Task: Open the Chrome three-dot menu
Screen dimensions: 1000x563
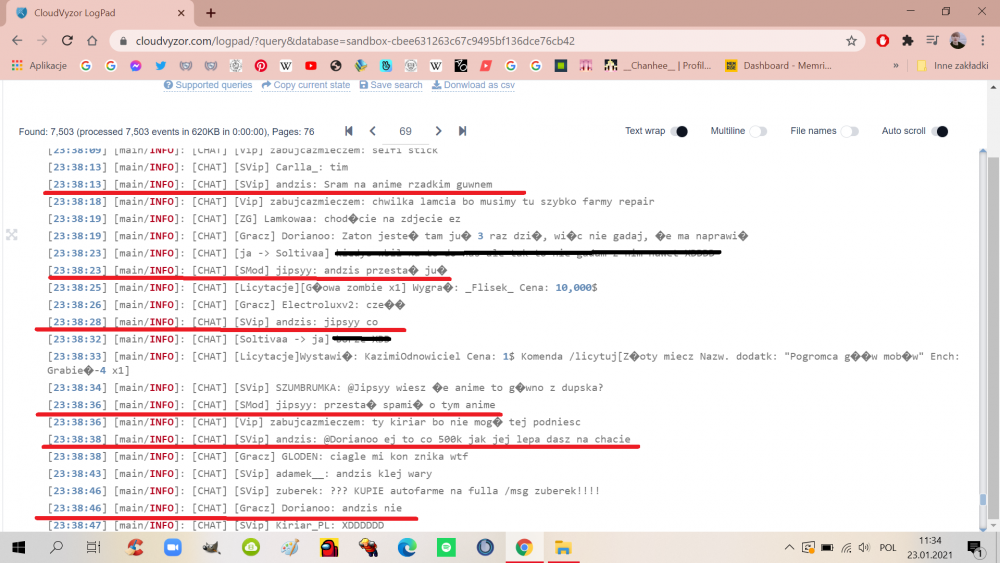Action: [x=984, y=41]
